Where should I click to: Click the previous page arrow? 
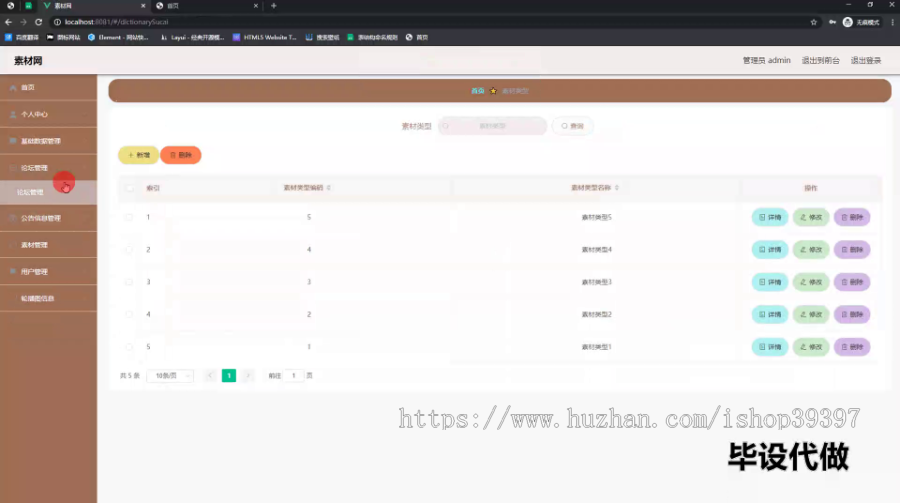(210, 376)
